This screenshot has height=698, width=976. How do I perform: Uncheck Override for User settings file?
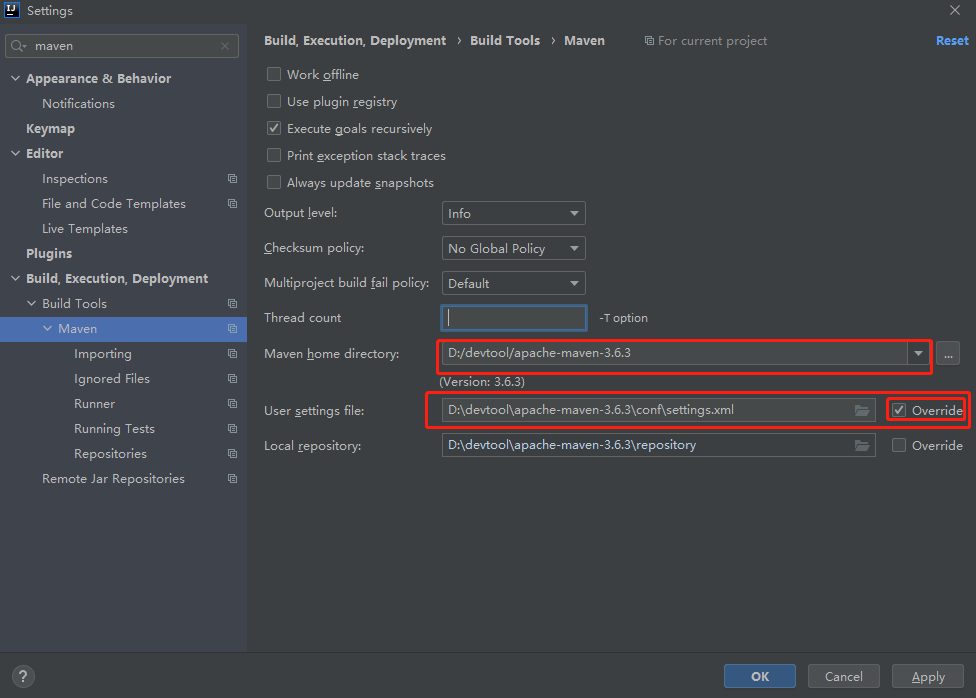tap(899, 410)
